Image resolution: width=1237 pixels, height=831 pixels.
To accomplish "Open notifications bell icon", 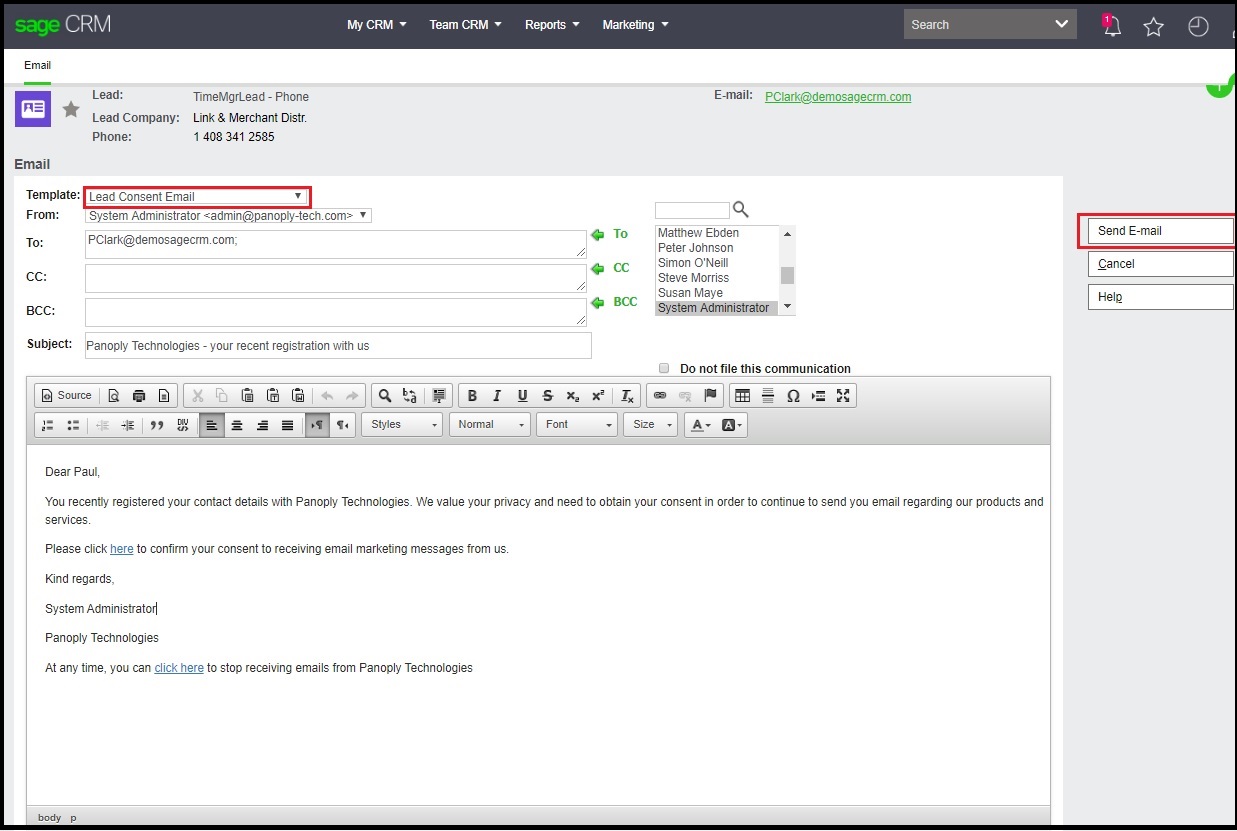I will tap(1111, 26).
